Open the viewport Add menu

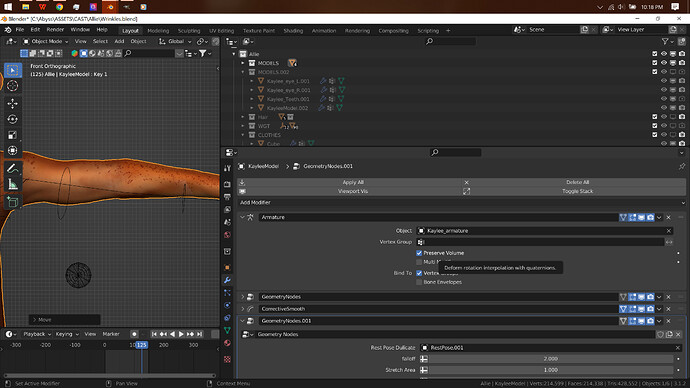click(119, 41)
